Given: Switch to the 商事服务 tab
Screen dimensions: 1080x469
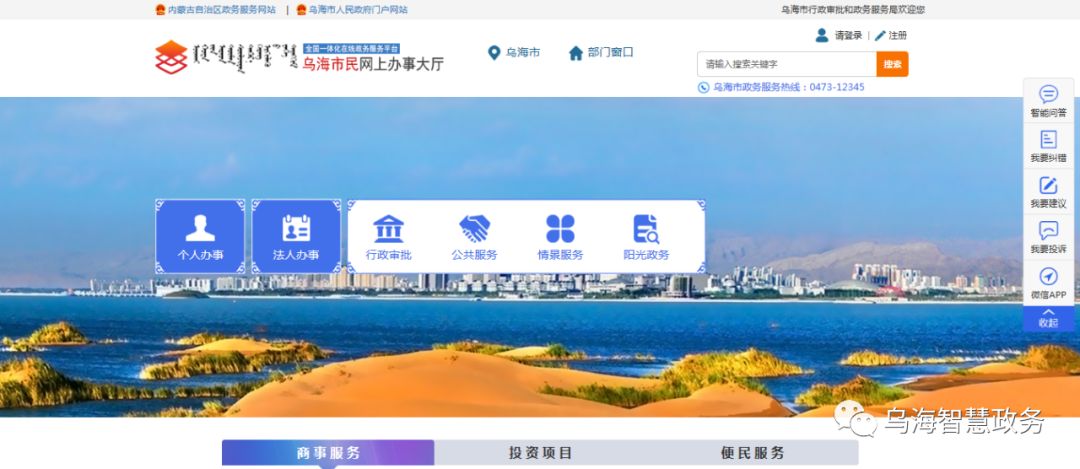Looking at the screenshot, I should coord(328,453).
